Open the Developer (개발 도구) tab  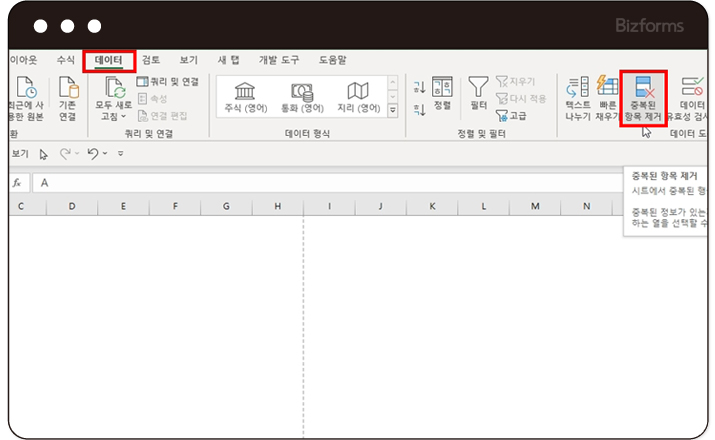coord(281,61)
